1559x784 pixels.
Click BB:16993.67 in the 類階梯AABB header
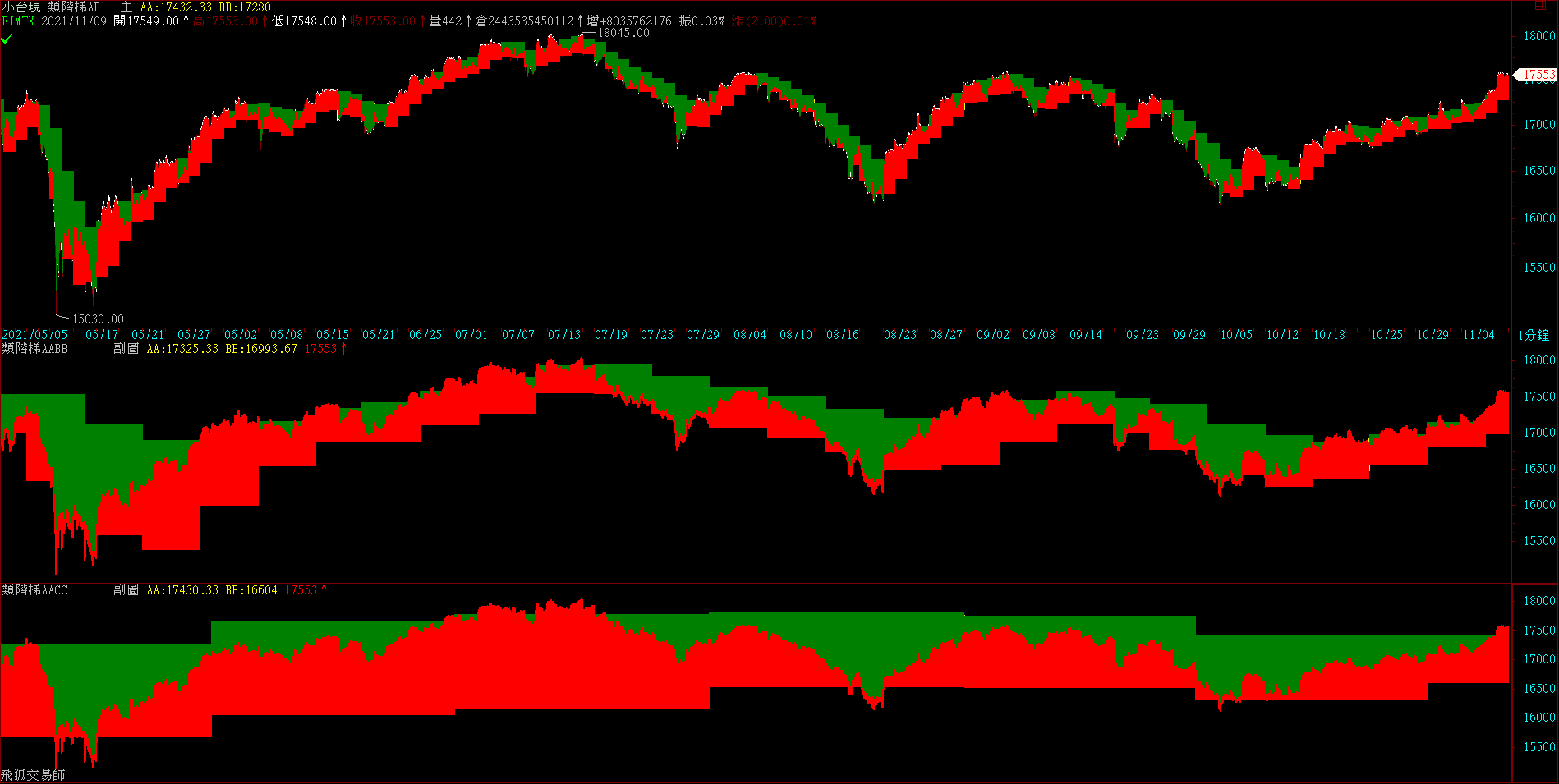pyautogui.click(x=261, y=349)
